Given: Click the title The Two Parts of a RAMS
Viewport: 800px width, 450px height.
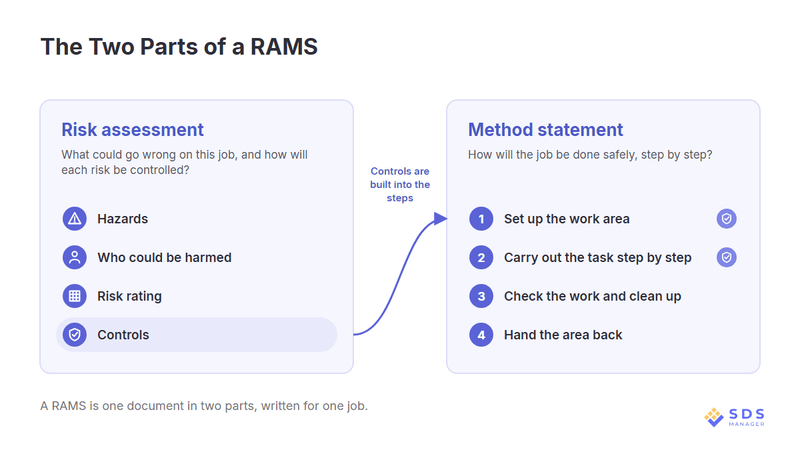Looking at the screenshot, I should pyautogui.click(x=179, y=46).
